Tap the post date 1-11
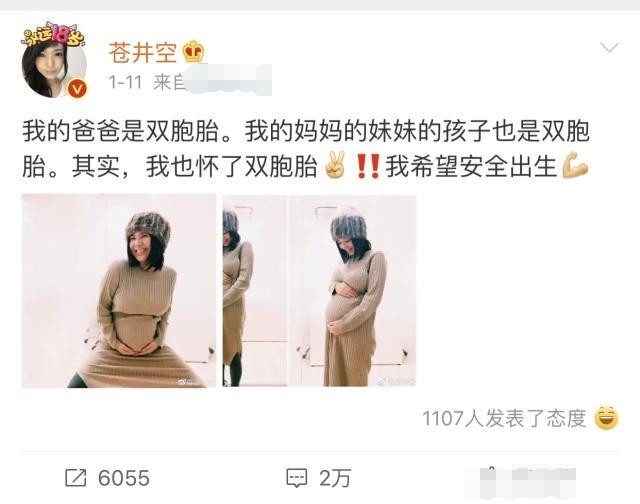 point(125,83)
